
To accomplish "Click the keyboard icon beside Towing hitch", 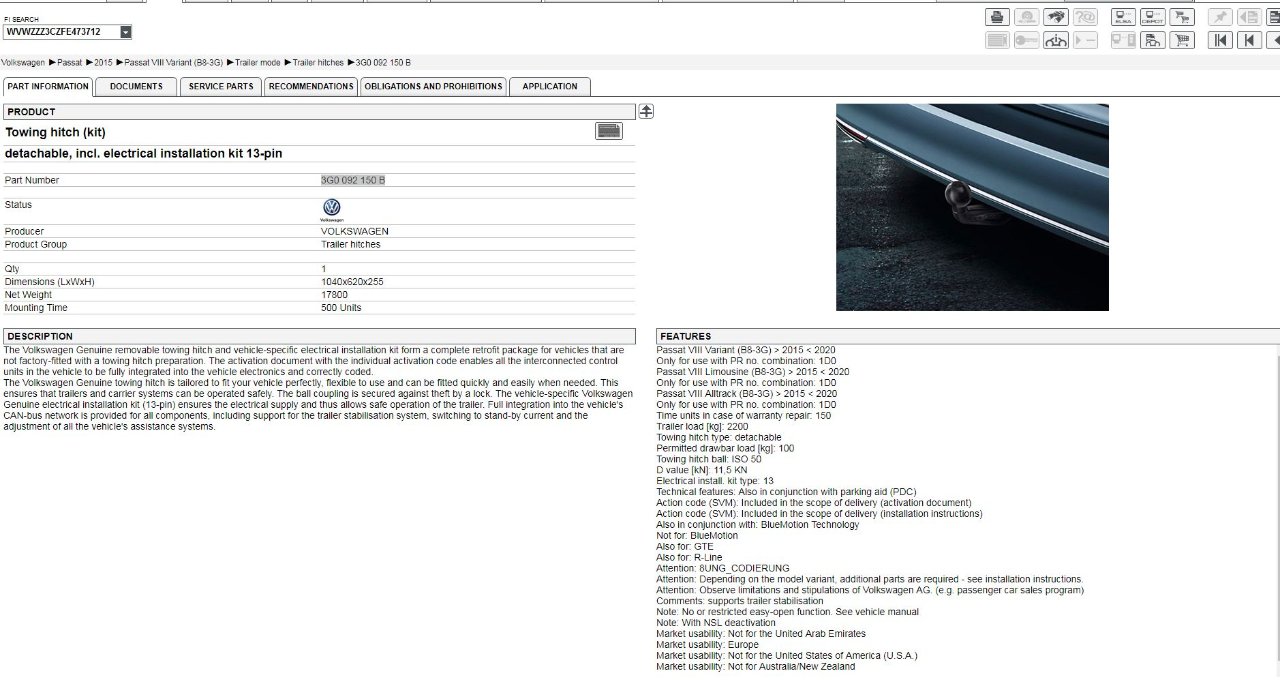I will (x=608, y=131).
